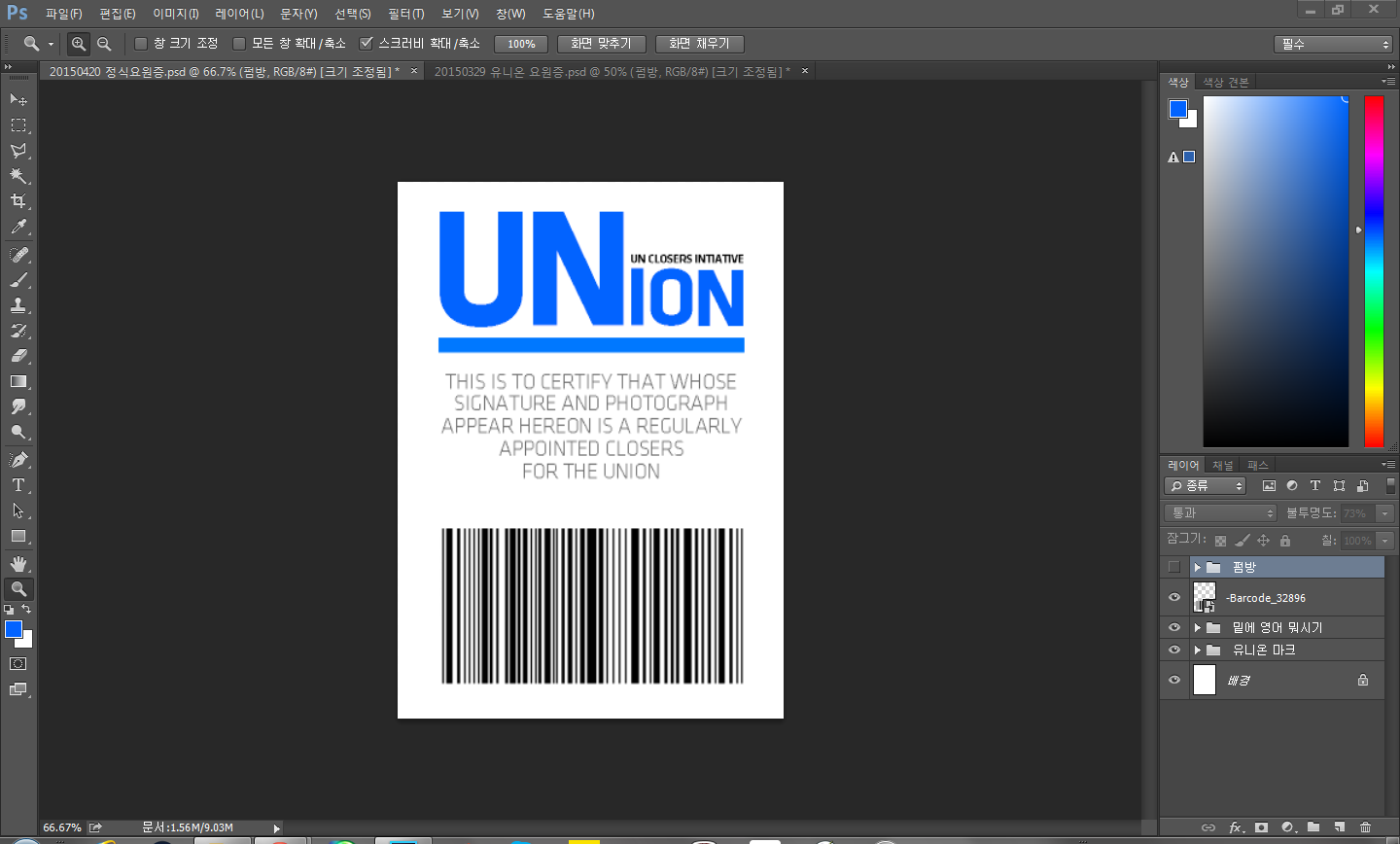Select the Horizontal Type tool
This screenshot has height=844, width=1400.
tap(18, 484)
